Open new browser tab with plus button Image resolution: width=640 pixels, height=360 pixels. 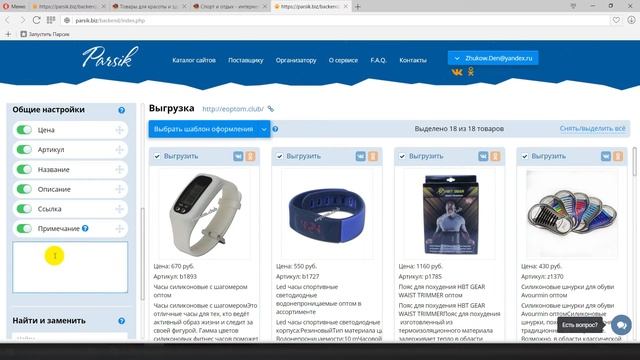coord(358,7)
